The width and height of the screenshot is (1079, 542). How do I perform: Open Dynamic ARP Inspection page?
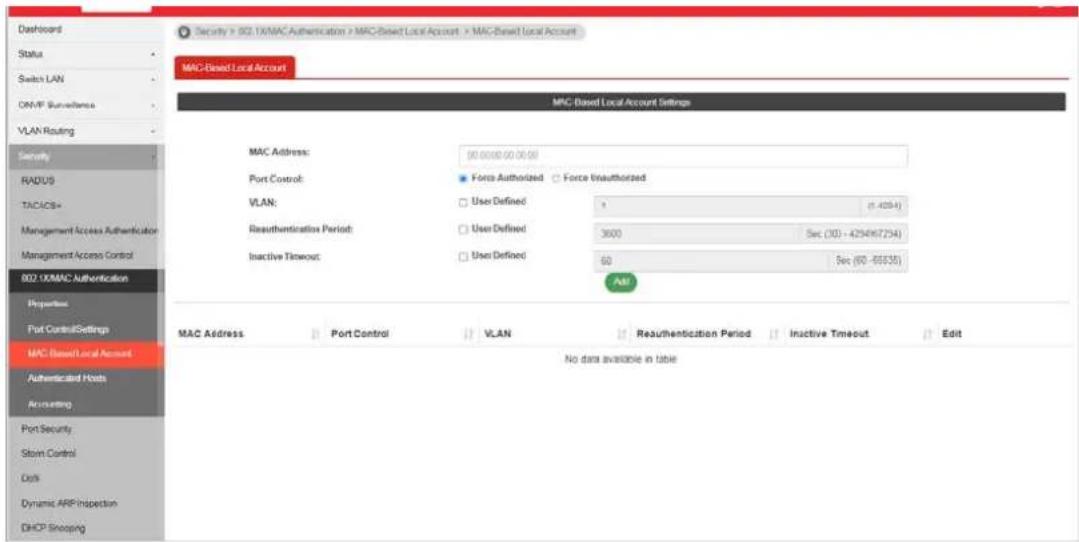tap(86, 503)
